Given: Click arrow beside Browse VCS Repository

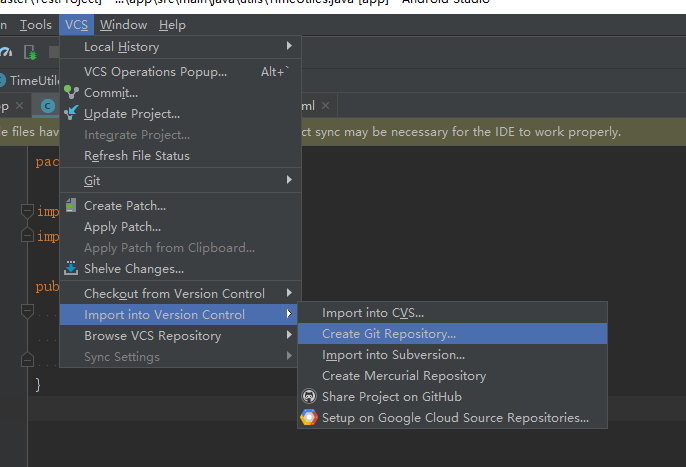Looking at the screenshot, I should tap(289, 335).
